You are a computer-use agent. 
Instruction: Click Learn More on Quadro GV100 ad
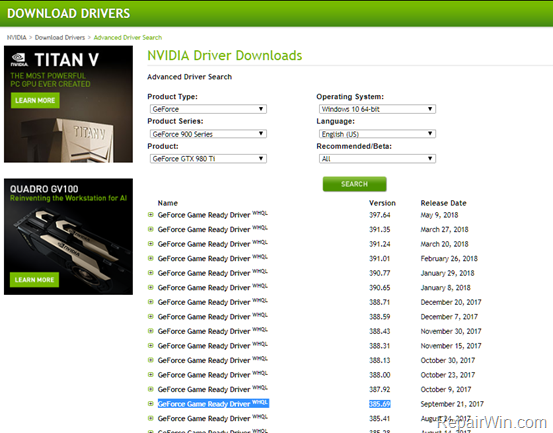[x=35, y=280]
